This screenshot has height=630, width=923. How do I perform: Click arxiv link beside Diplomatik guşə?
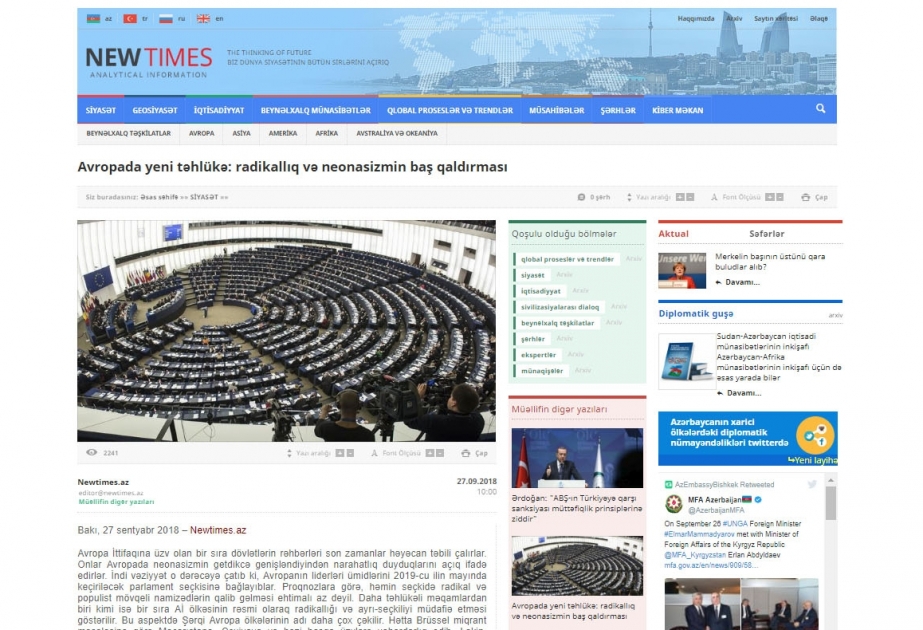(x=835, y=316)
